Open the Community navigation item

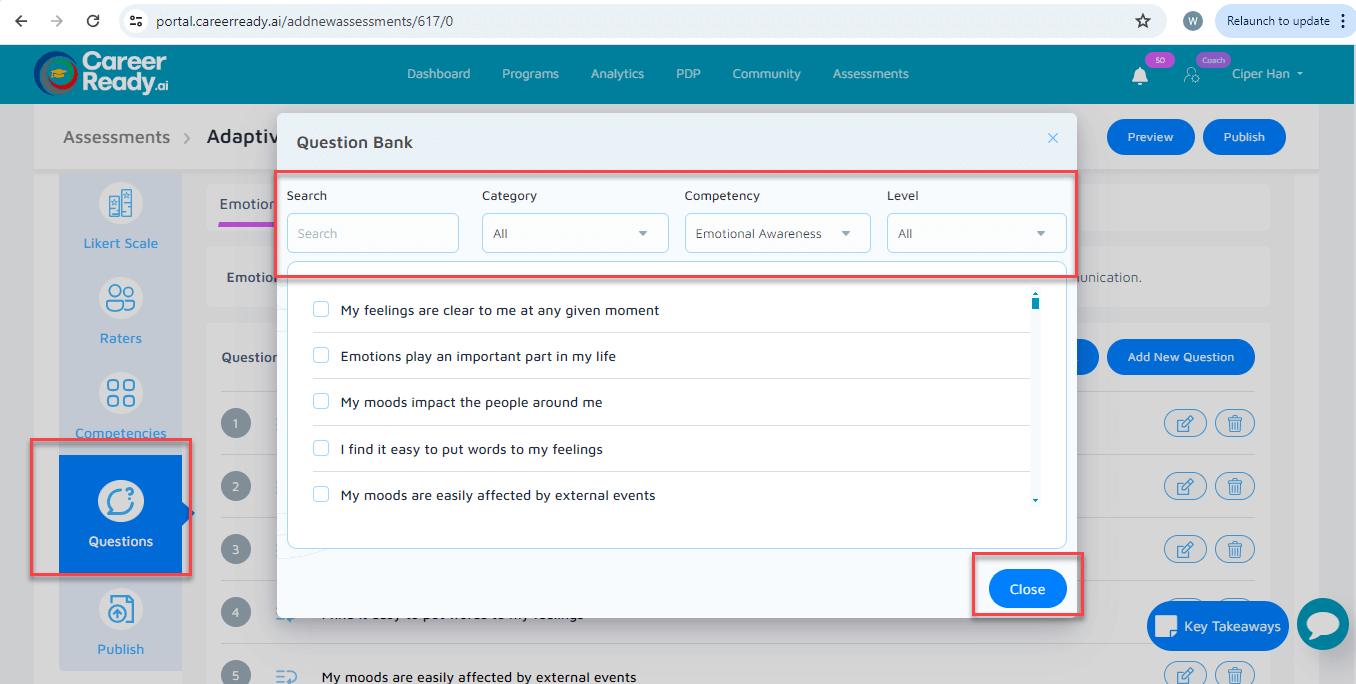766,73
